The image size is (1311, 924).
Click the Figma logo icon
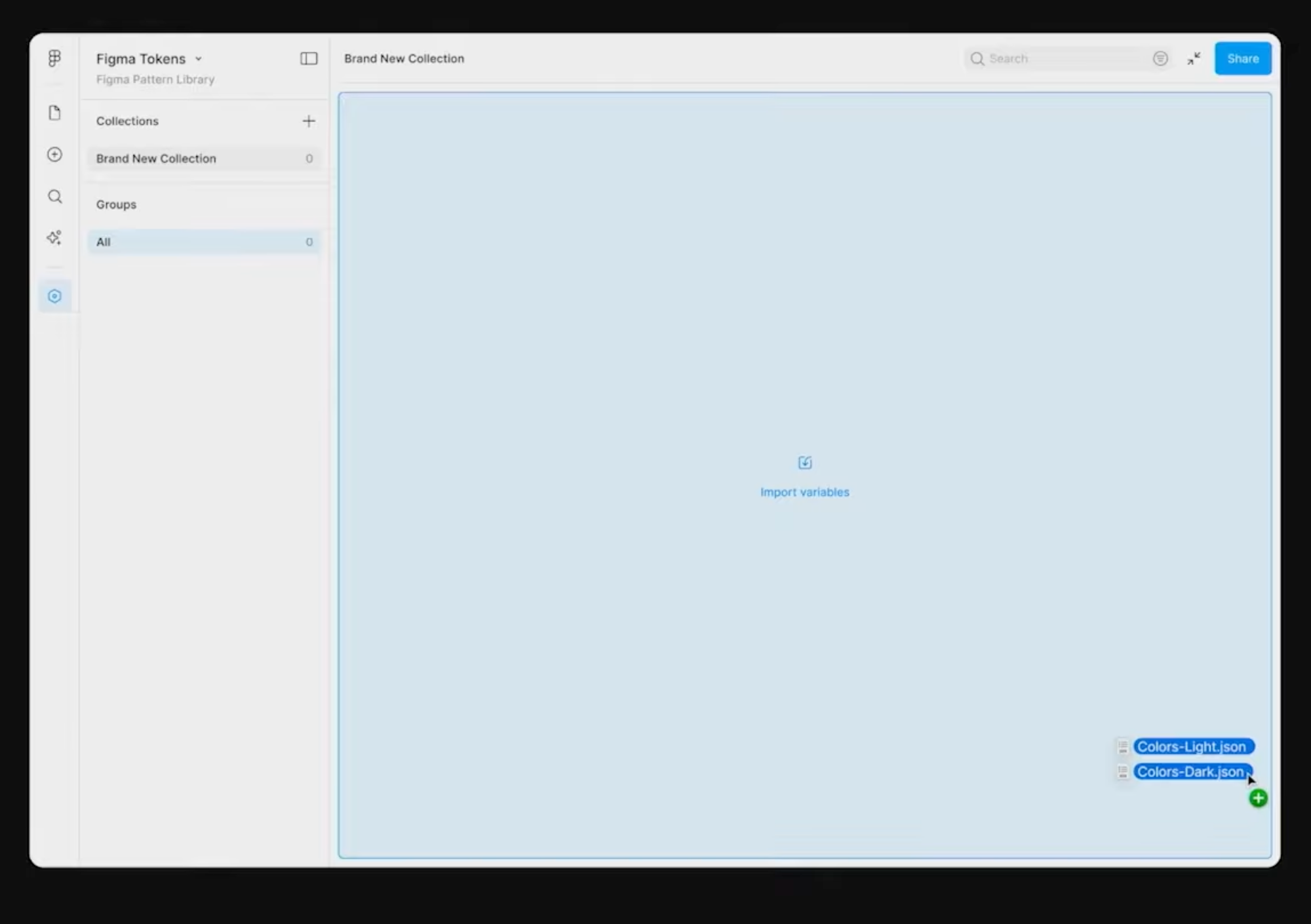point(54,58)
